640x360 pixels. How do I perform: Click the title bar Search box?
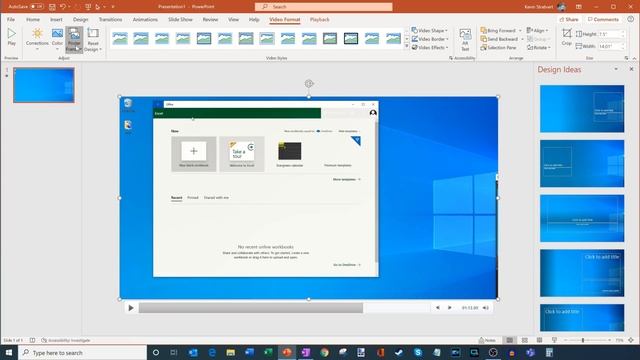(x=324, y=7)
